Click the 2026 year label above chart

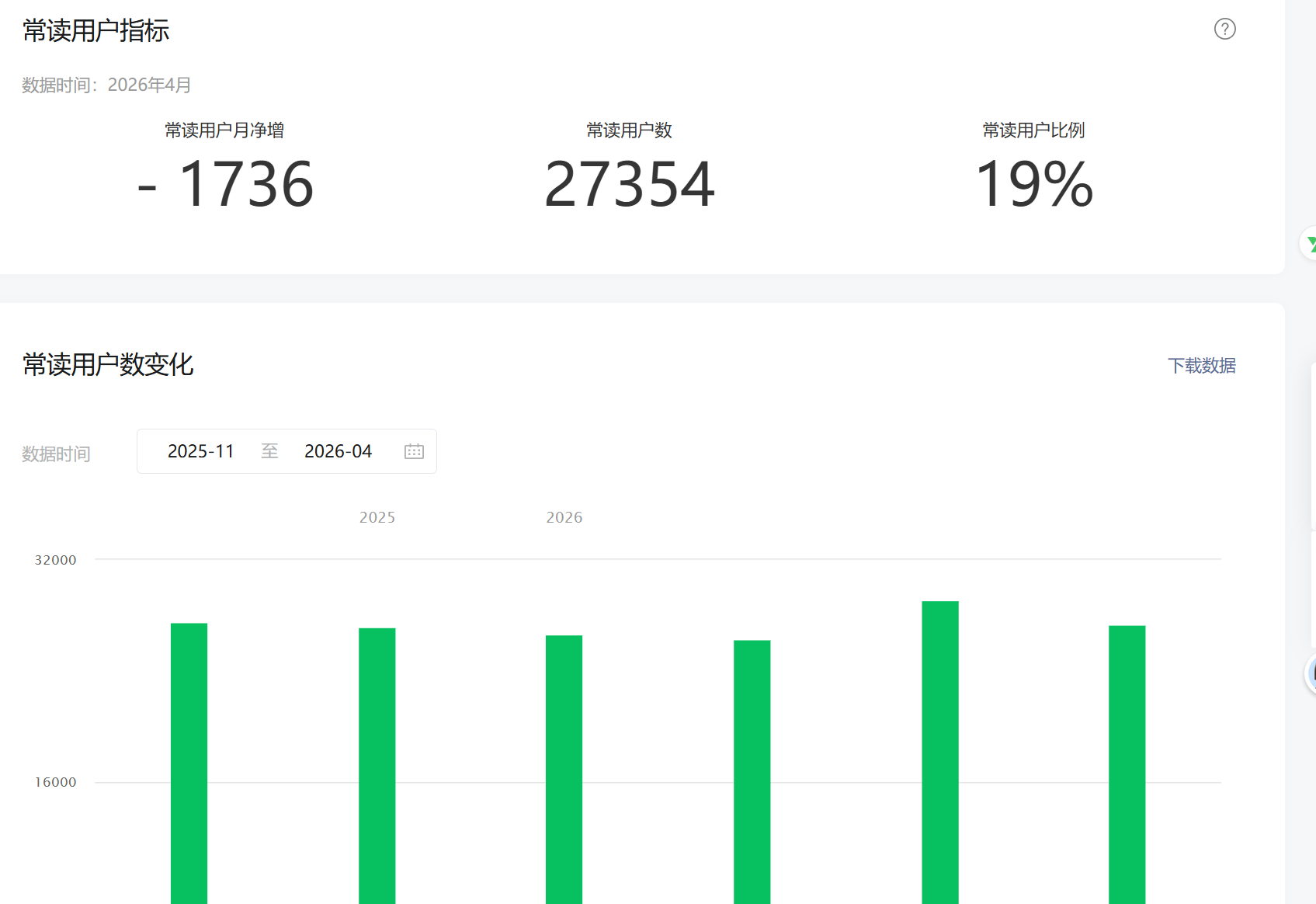[x=564, y=517]
